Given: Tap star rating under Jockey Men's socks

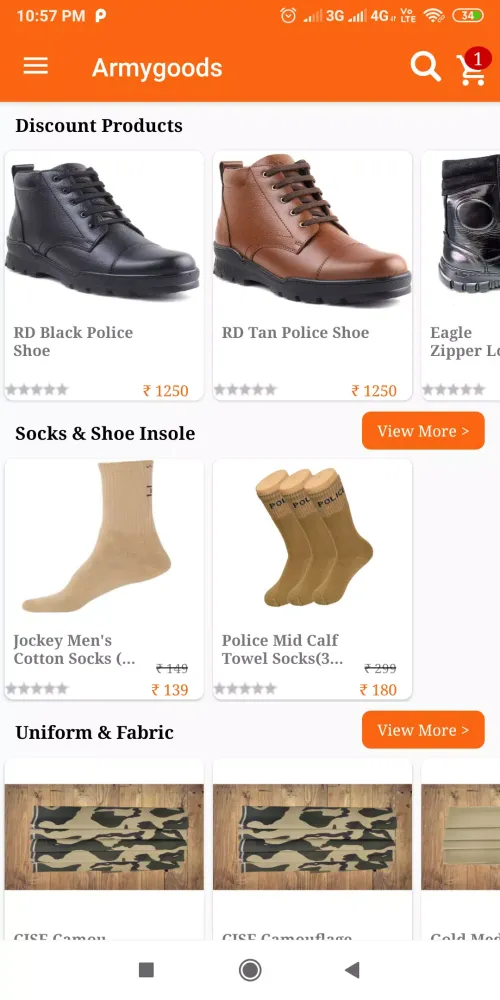Looking at the screenshot, I should [37, 689].
